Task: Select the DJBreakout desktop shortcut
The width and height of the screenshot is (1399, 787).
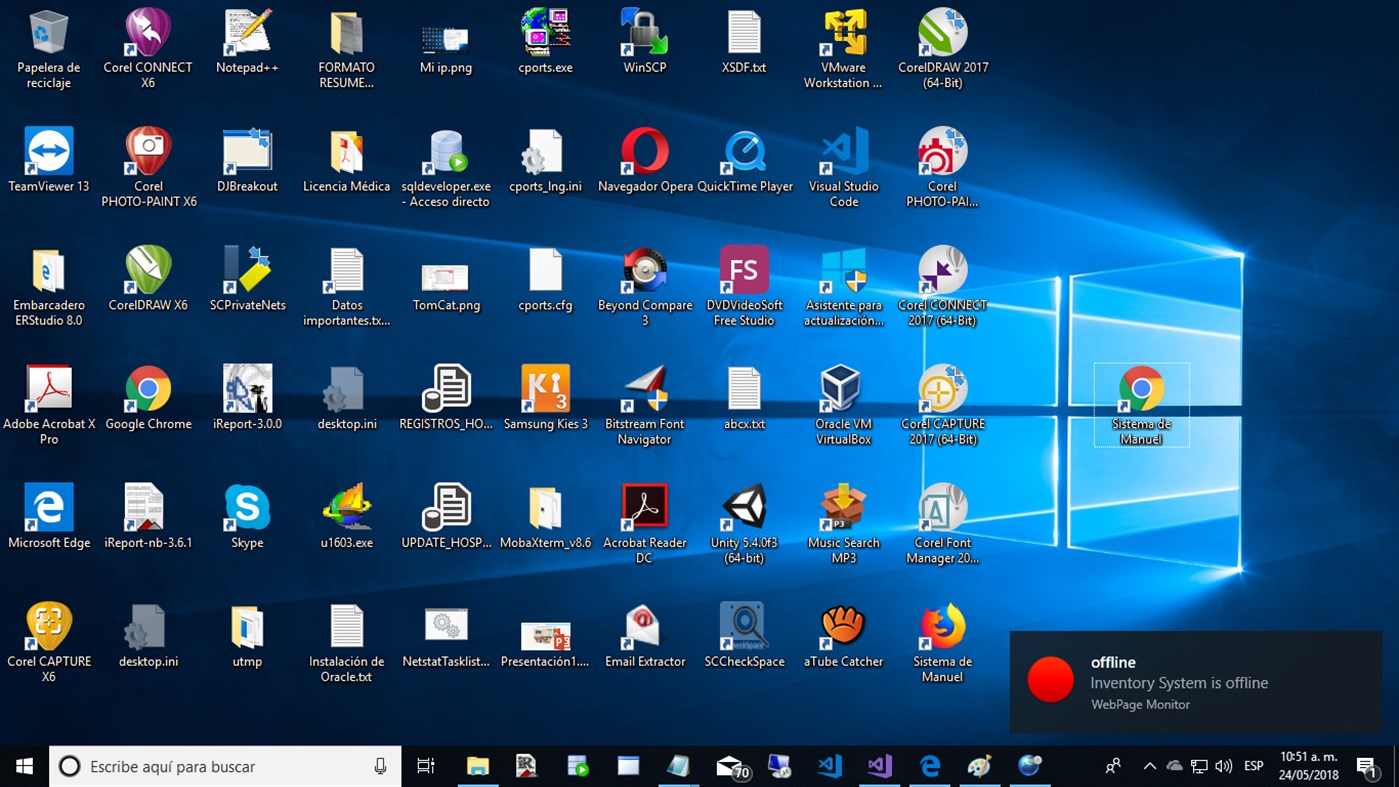Action: pos(247,161)
